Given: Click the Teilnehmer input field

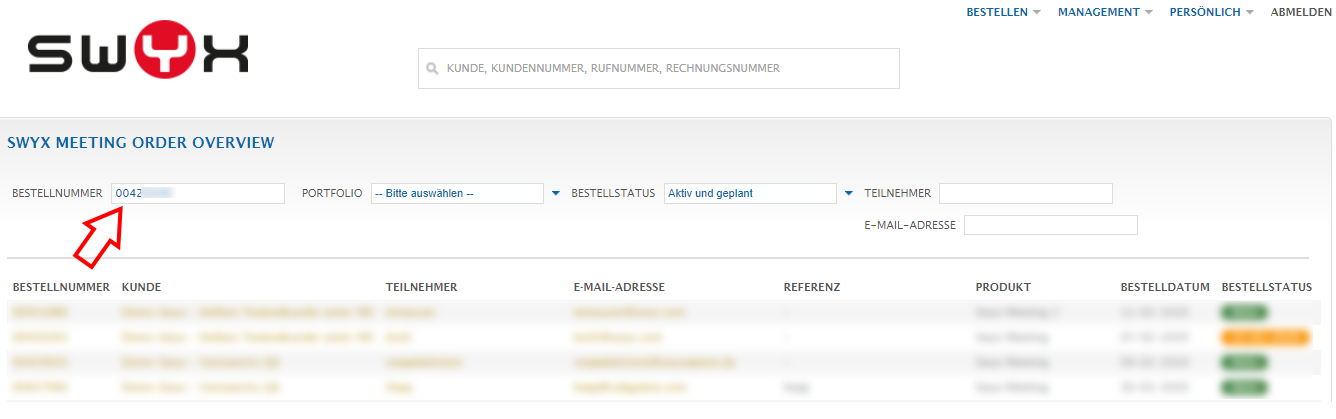Looking at the screenshot, I should (x=1025, y=193).
